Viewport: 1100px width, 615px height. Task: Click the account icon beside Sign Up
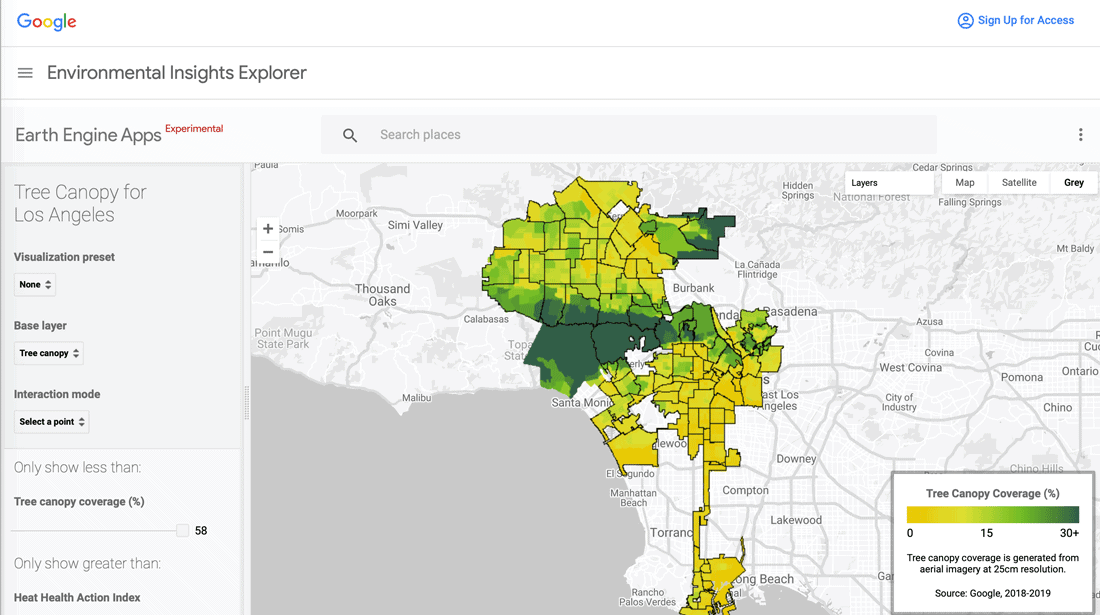tap(965, 20)
